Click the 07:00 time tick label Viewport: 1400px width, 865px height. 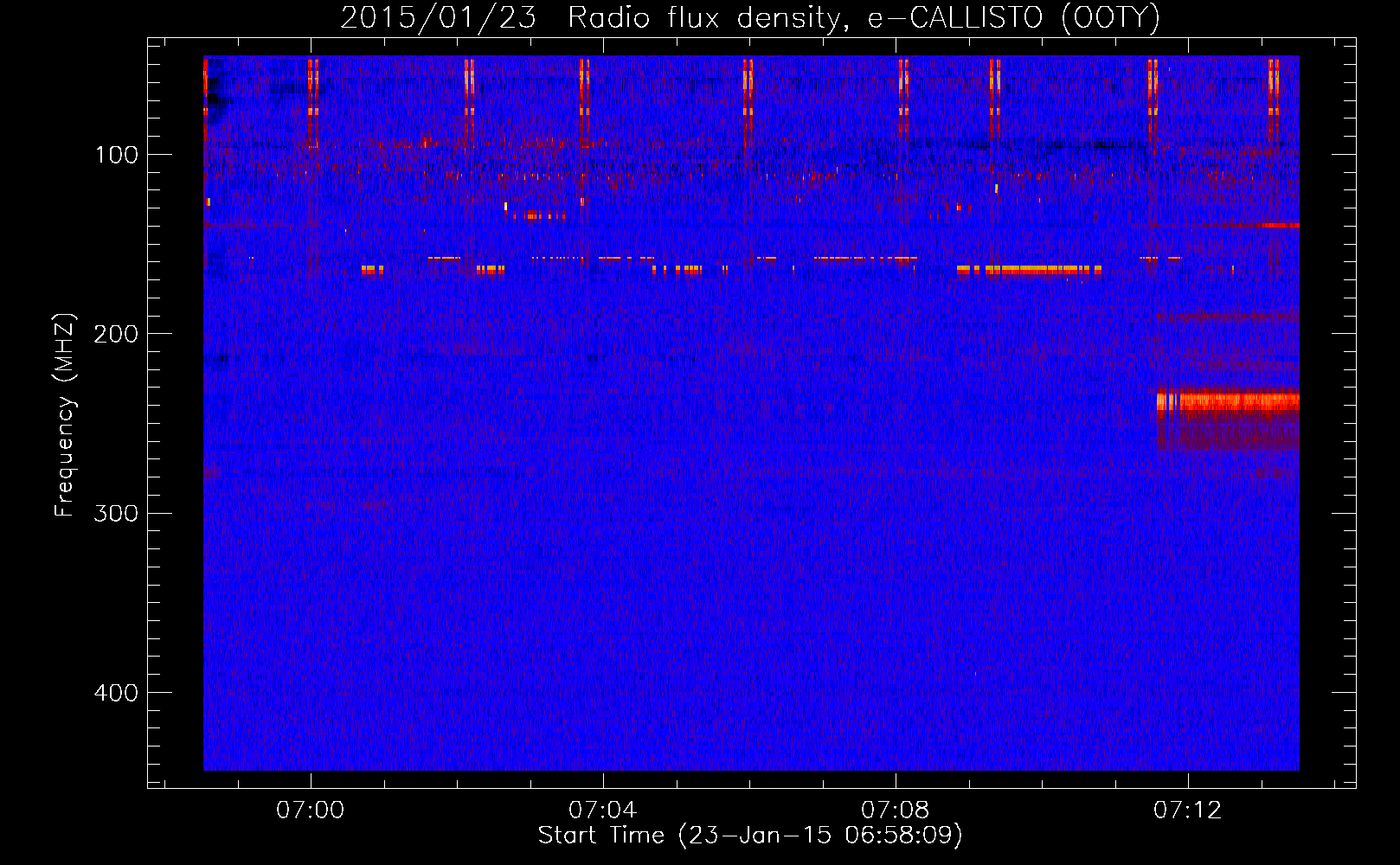click(x=310, y=811)
